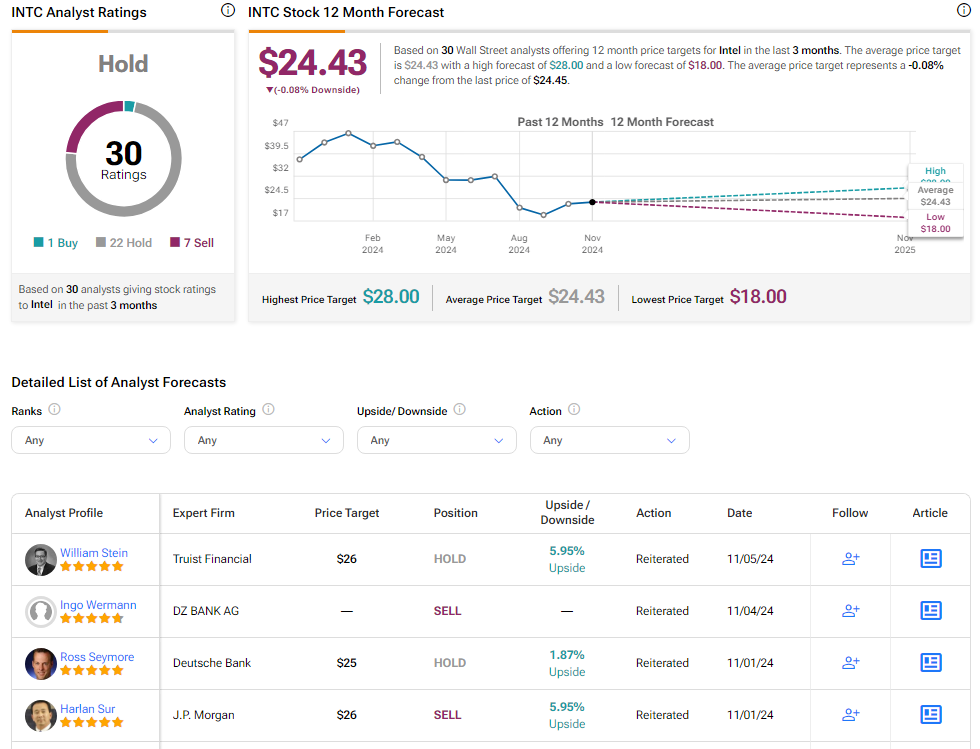The image size is (980, 749).
Task: Click the 12 Month Forecast info icon
Action: coord(963,11)
